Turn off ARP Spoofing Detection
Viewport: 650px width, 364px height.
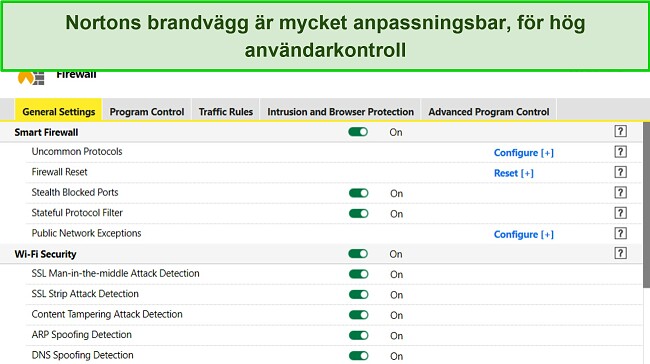(359, 335)
